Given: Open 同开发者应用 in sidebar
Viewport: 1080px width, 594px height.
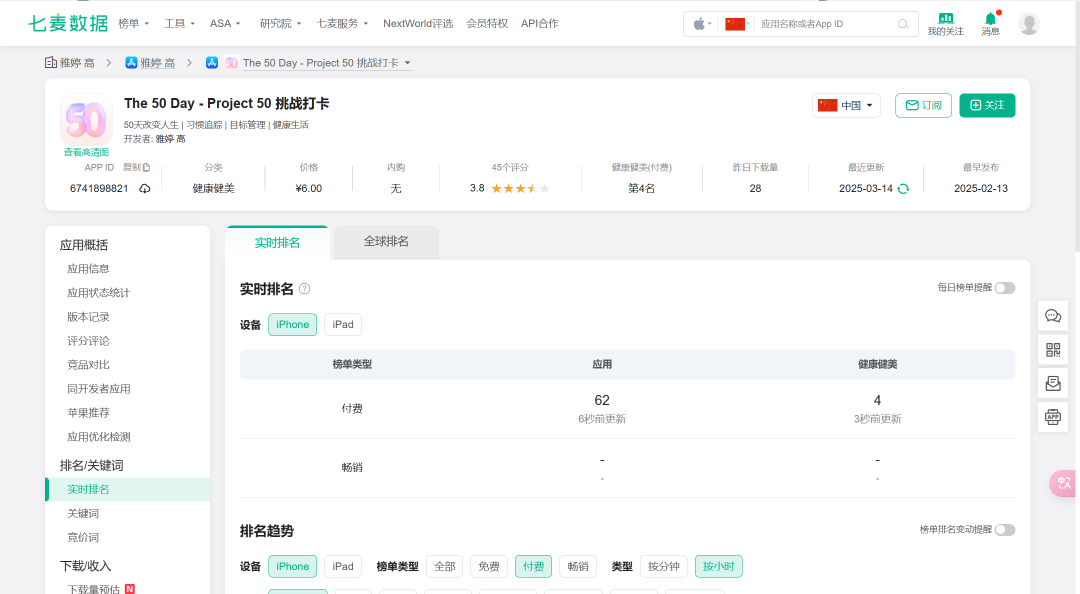Looking at the screenshot, I should pos(98,389).
